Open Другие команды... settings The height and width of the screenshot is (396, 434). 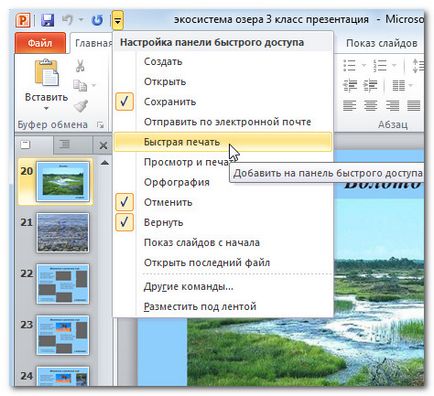point(223,286)
